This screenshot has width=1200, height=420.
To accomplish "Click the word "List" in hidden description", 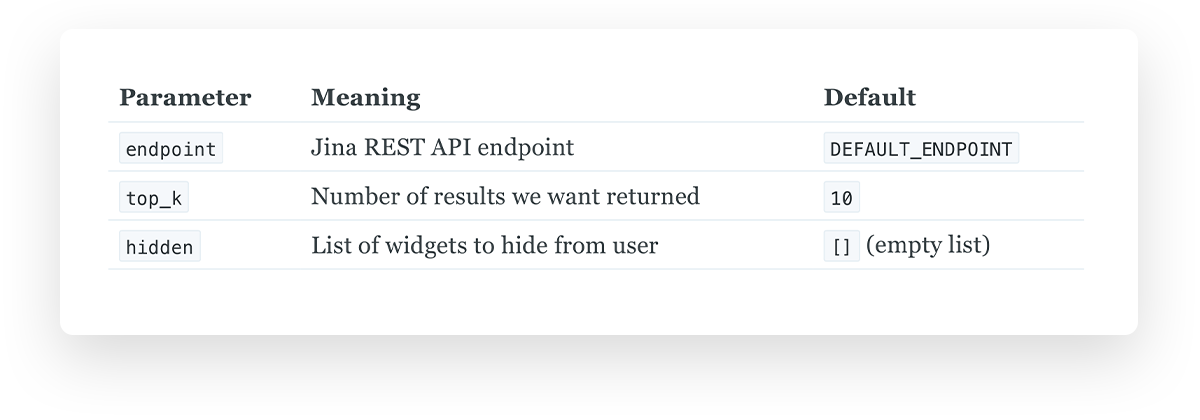I will click(x=329, y=245).
